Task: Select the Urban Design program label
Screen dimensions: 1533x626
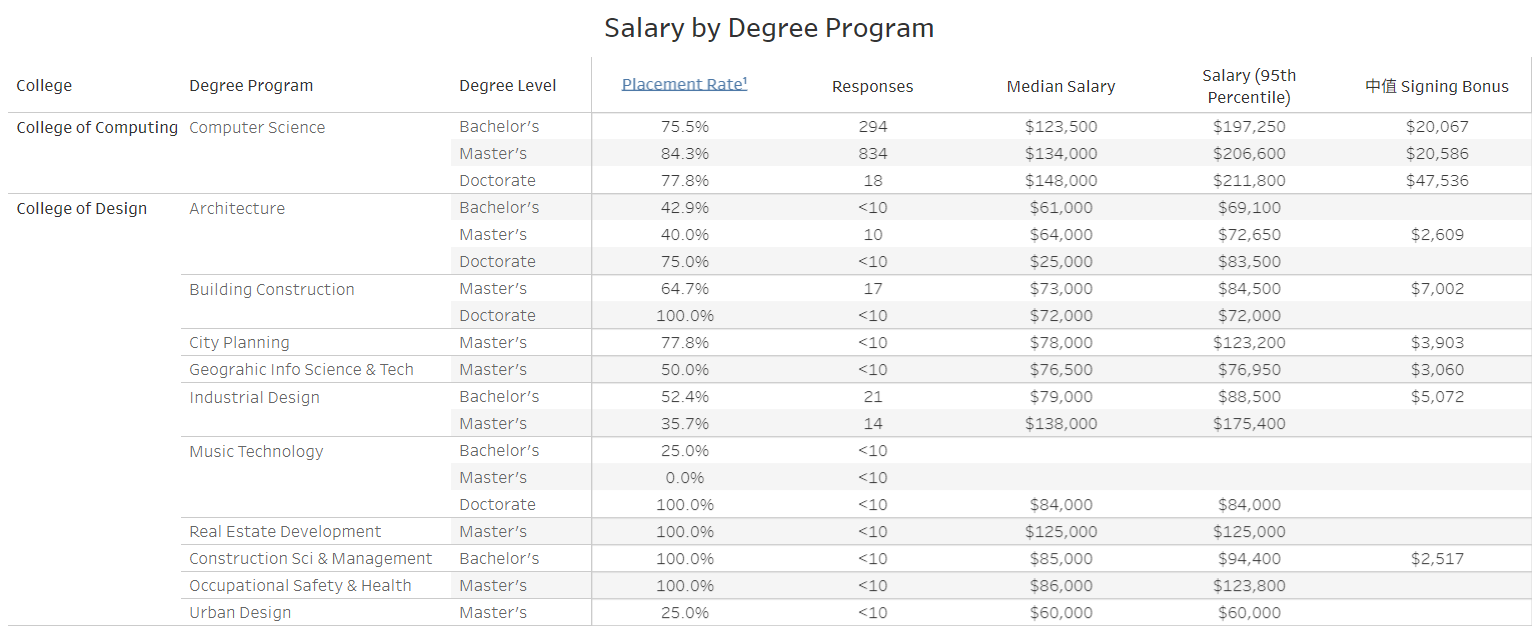Action: (x=240, y=613)
